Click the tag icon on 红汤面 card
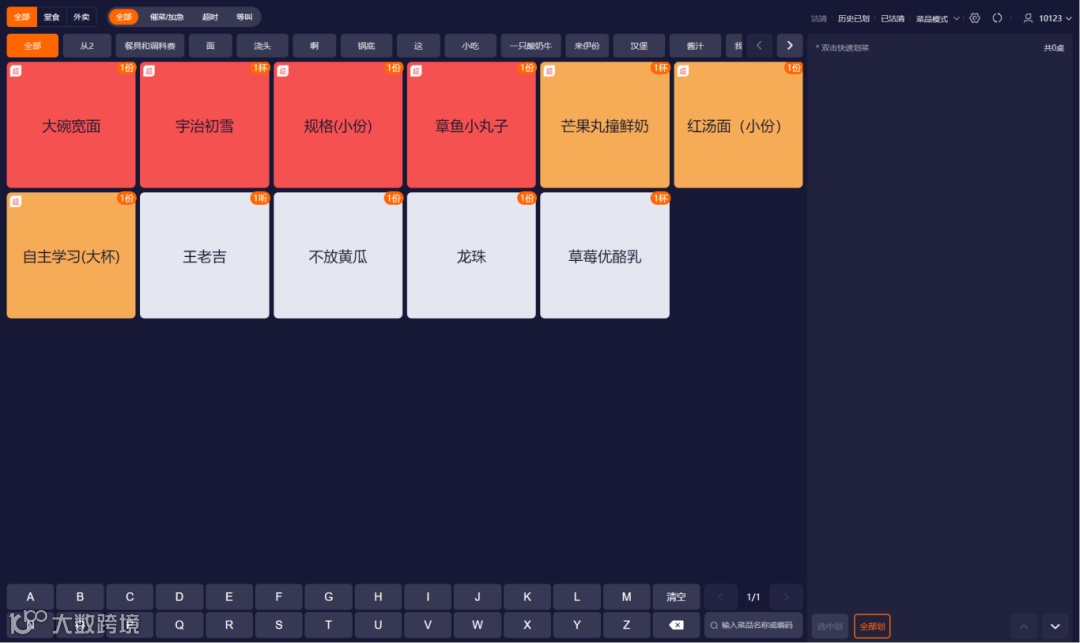Screen dimensions: 1080x643 pyautogui.click(x=683, y=71)
